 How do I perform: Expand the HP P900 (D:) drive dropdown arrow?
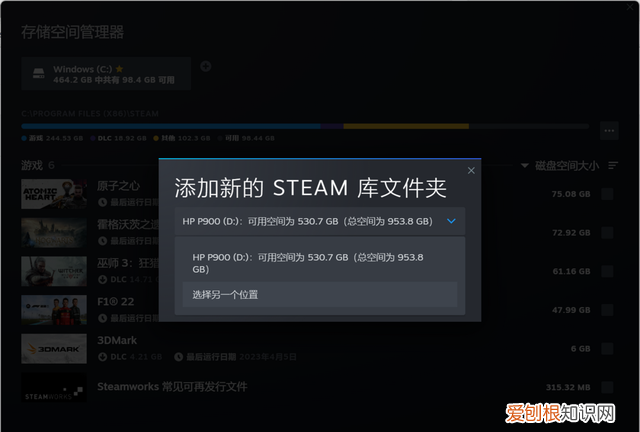point(451,221)
